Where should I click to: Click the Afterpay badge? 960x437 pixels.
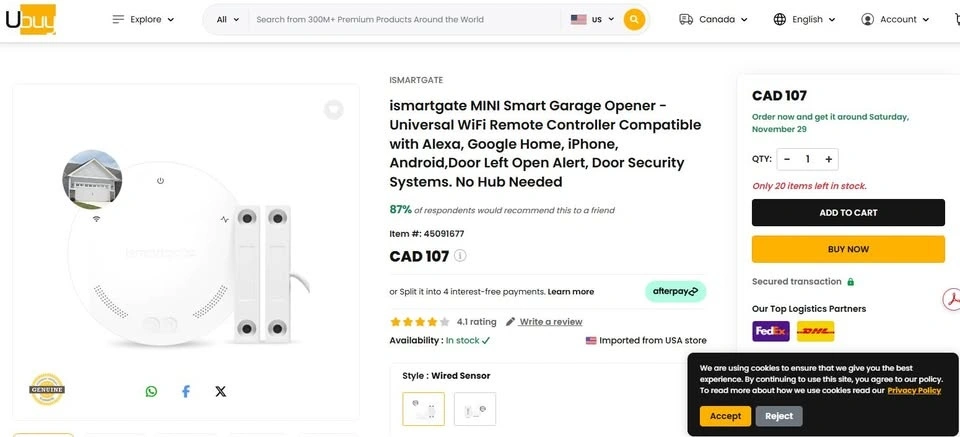[675, 291]
